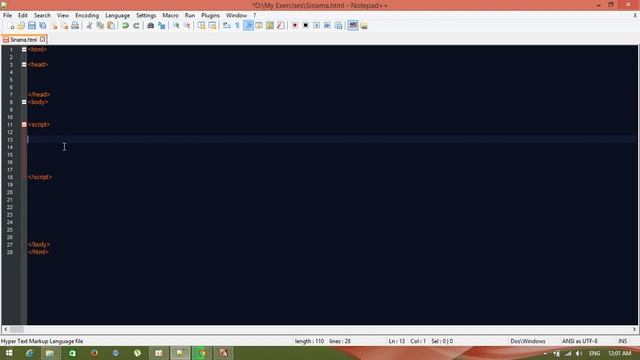
Task: Copy selection using the Copy icon
Action: tap(100, 26)
